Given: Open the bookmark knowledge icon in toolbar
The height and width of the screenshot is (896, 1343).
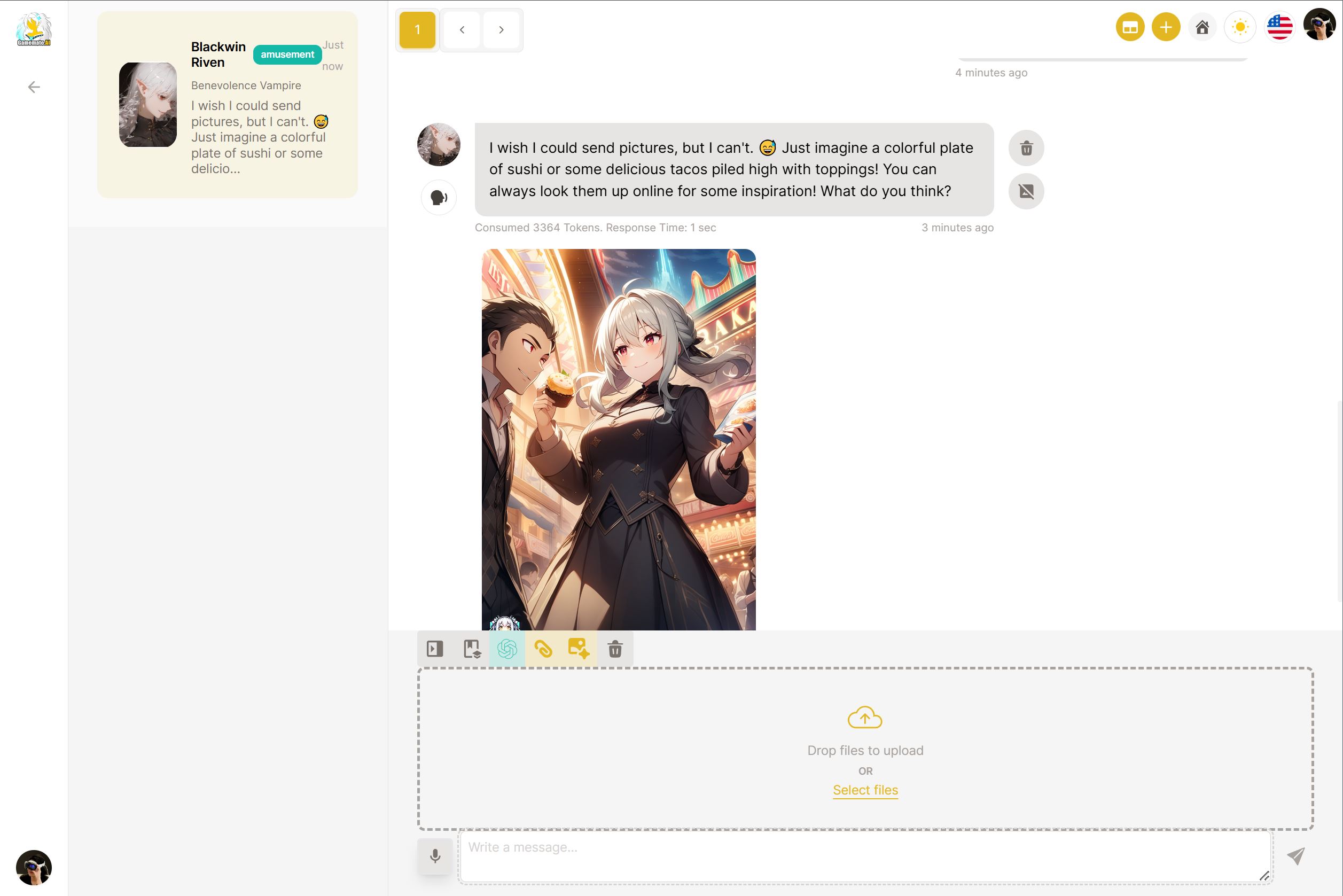Looking at the screenshot, I should pos(471,649).
